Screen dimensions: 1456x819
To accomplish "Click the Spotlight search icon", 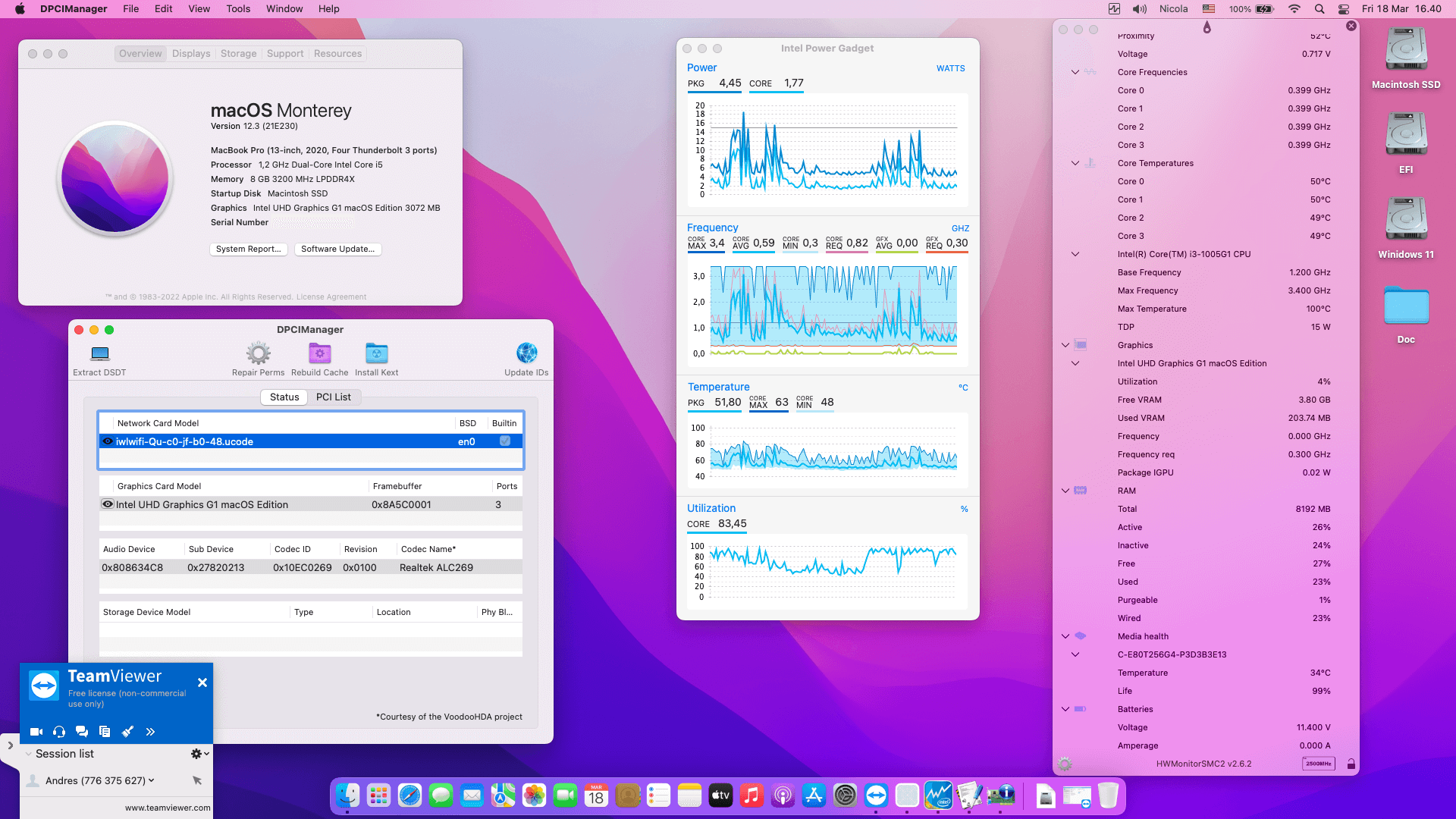I will pos(1319,9).
